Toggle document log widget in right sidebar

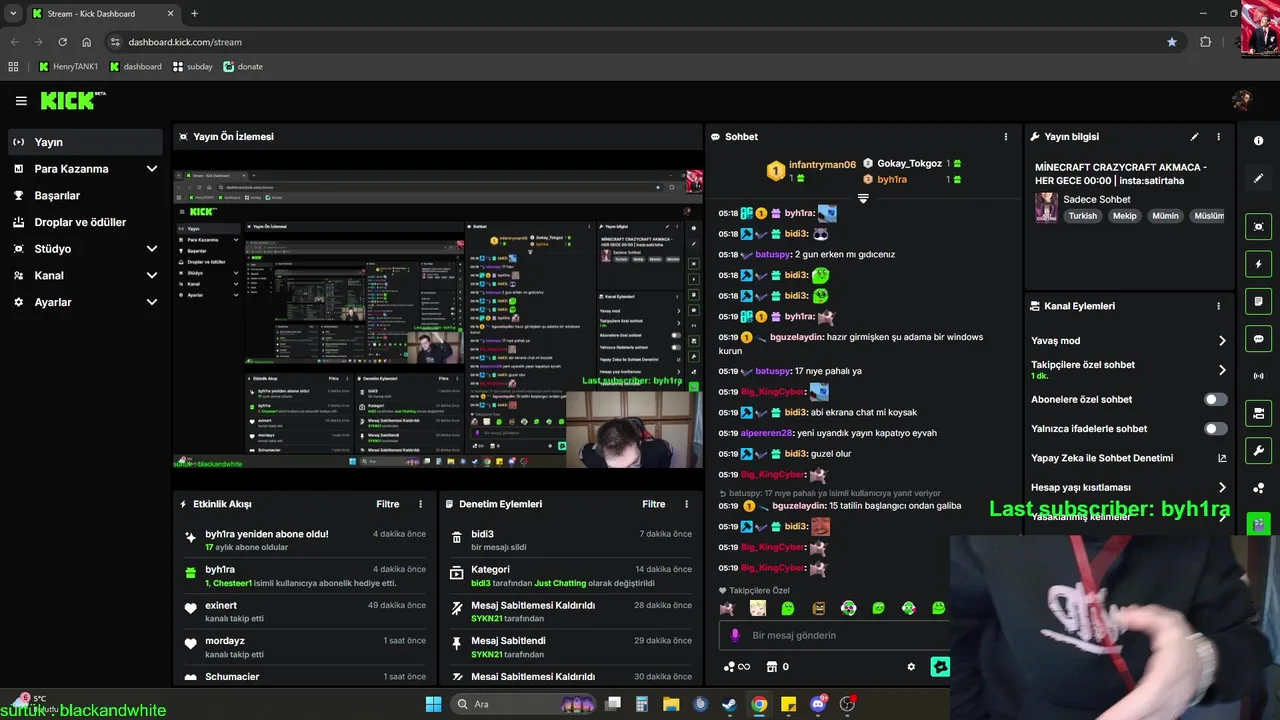1259,302
